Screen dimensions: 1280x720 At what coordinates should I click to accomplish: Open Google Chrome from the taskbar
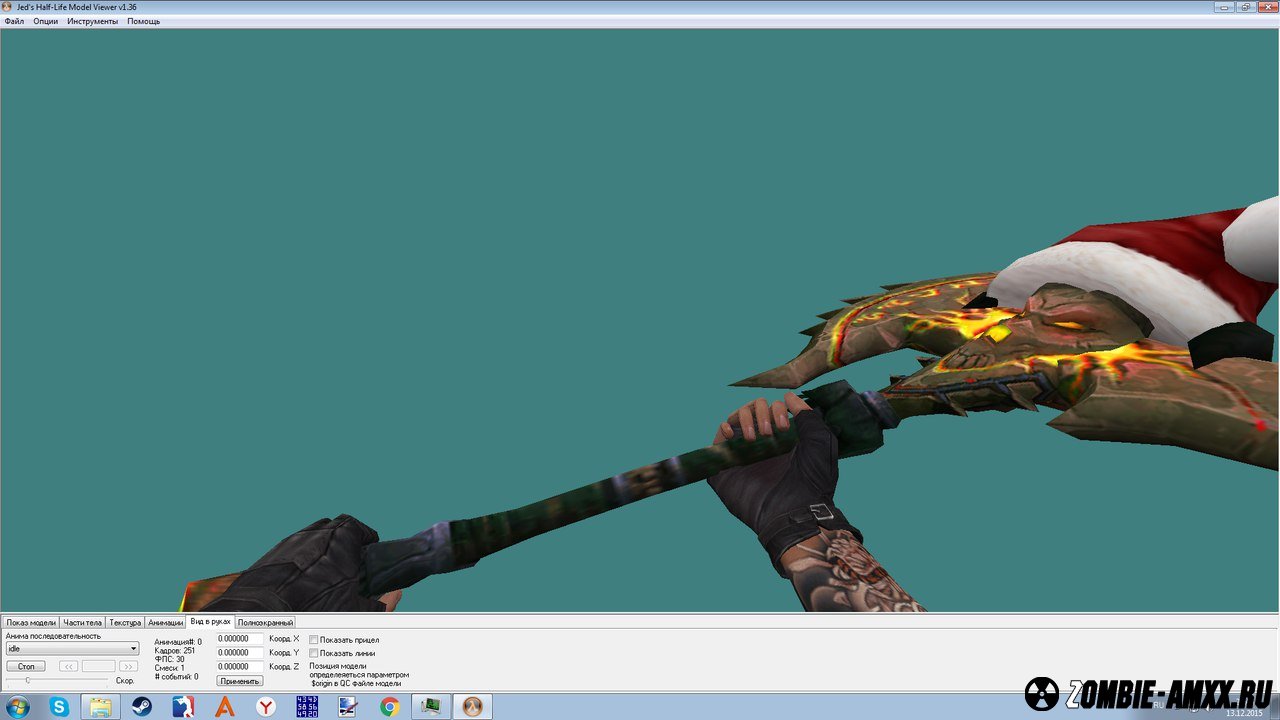(x=390, y=707)
